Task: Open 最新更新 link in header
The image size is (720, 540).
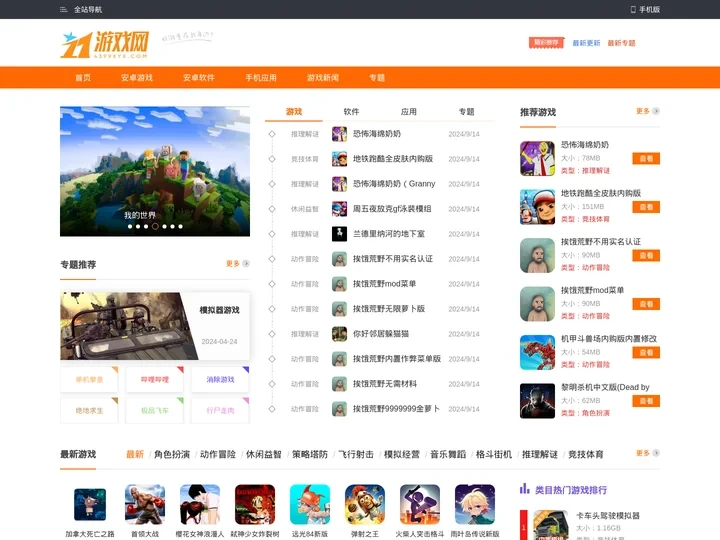Action: pos(586,43)
